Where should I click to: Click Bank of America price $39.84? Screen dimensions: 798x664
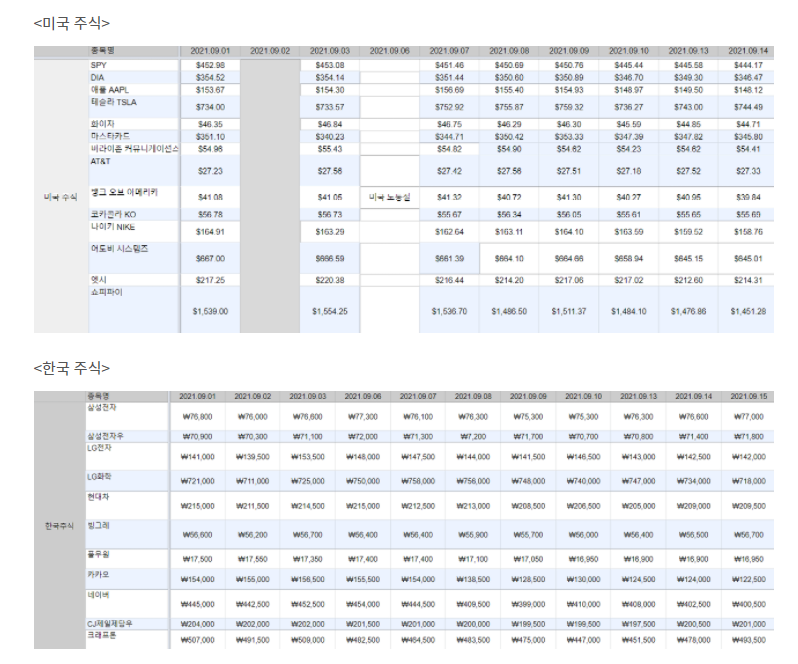(x=748, y=197)
